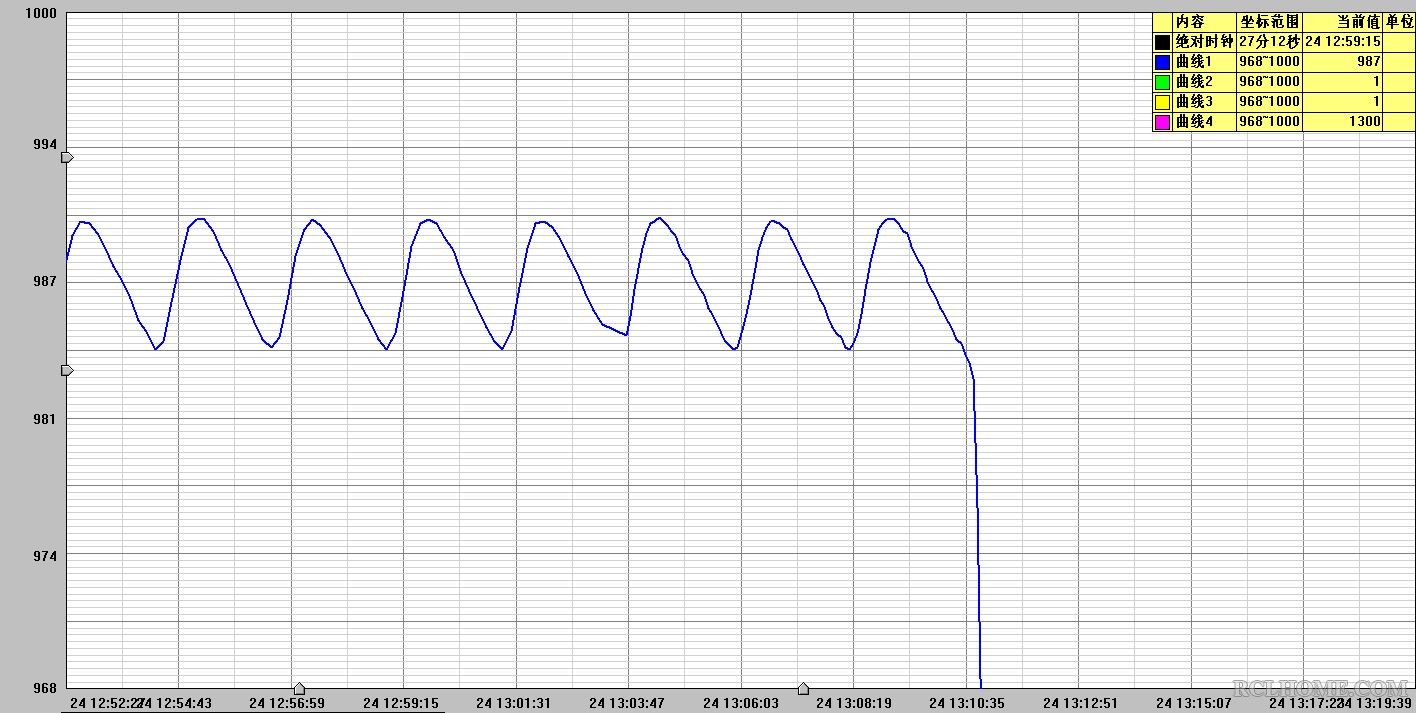The width and height of the screenshot is (1416, 713).
Task: Click the 24 13:08:19 time axis label
Action: [854, 703]
